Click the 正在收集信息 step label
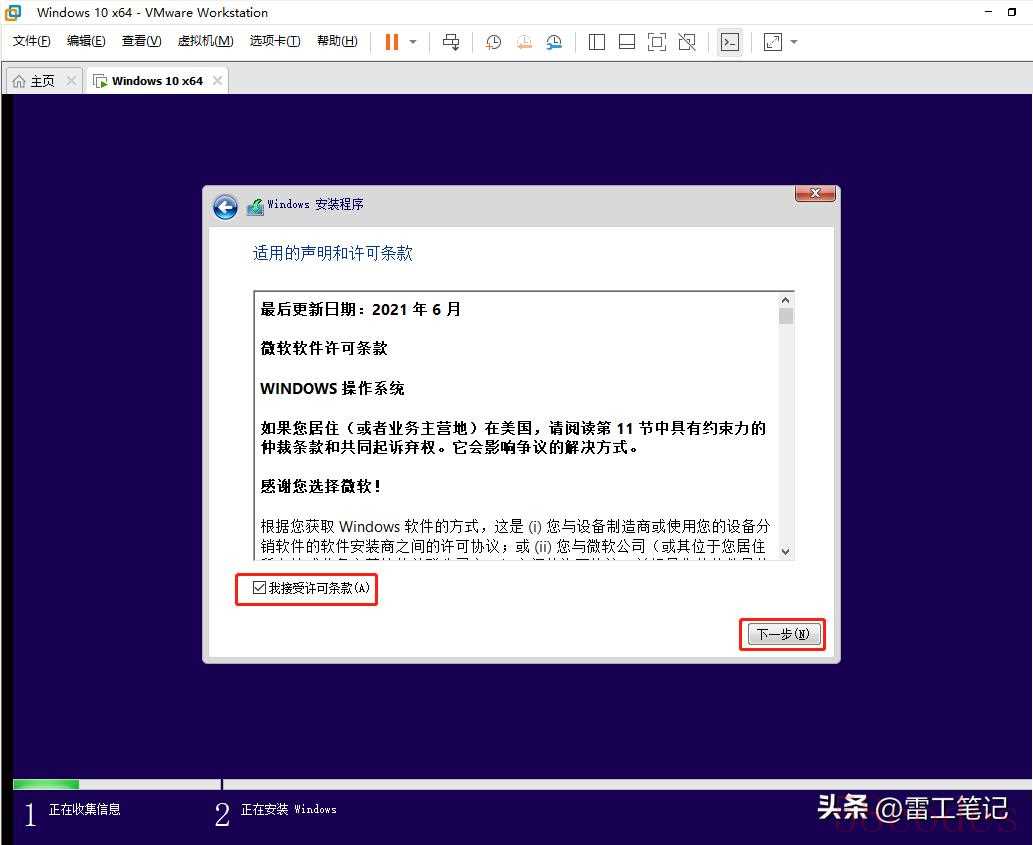Screen dimensions: 1033x845 click(x=84, y=809)
